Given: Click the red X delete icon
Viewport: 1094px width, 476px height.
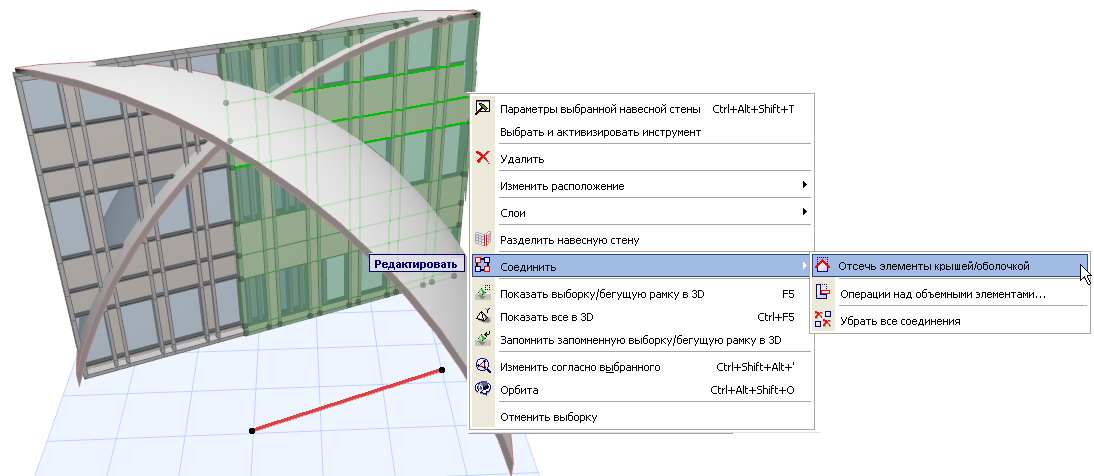Looking at the screenshot, I should [x=482, y=158].
